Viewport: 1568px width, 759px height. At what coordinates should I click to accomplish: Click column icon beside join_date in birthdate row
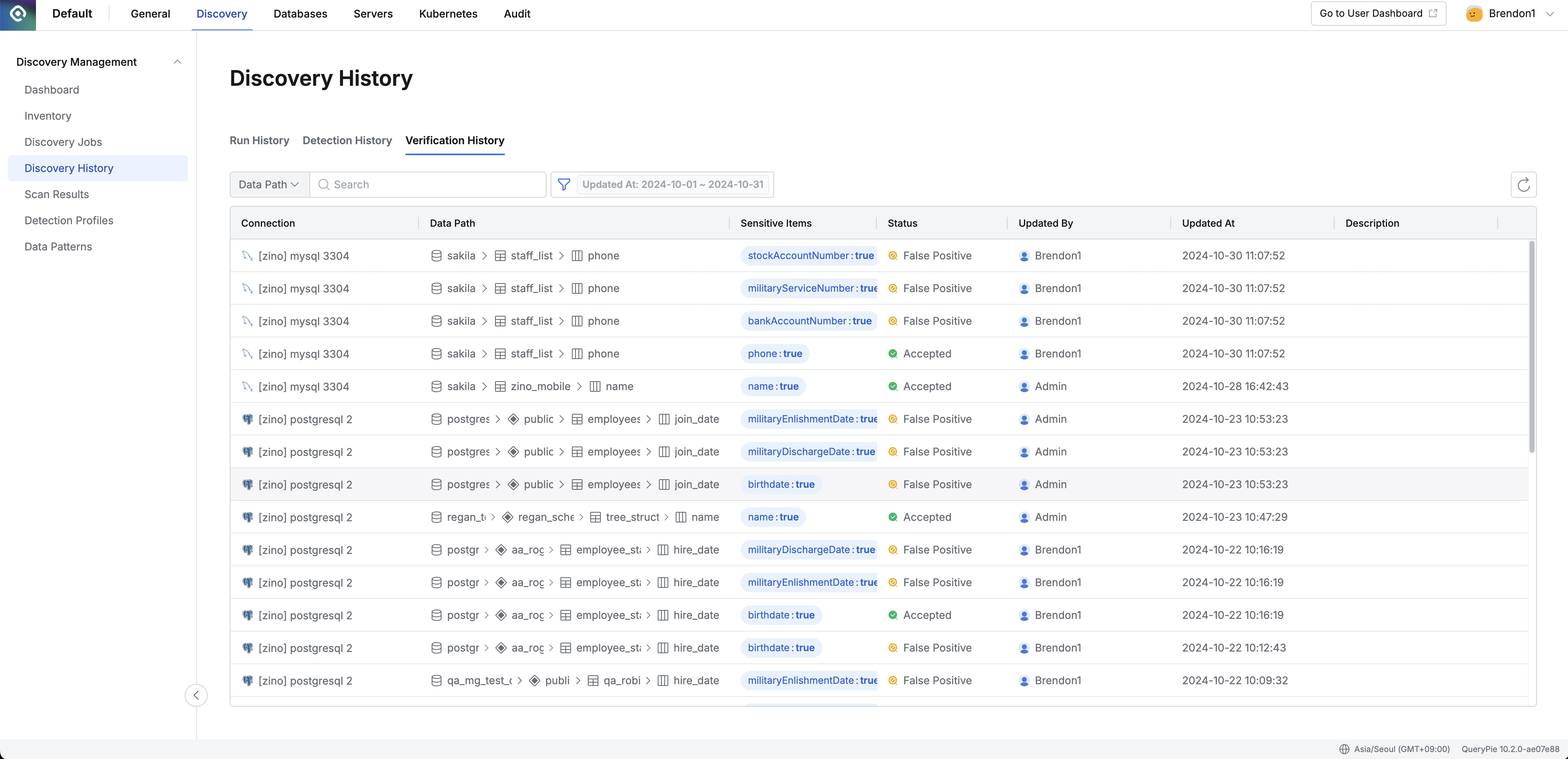click(x=664, y=485)
